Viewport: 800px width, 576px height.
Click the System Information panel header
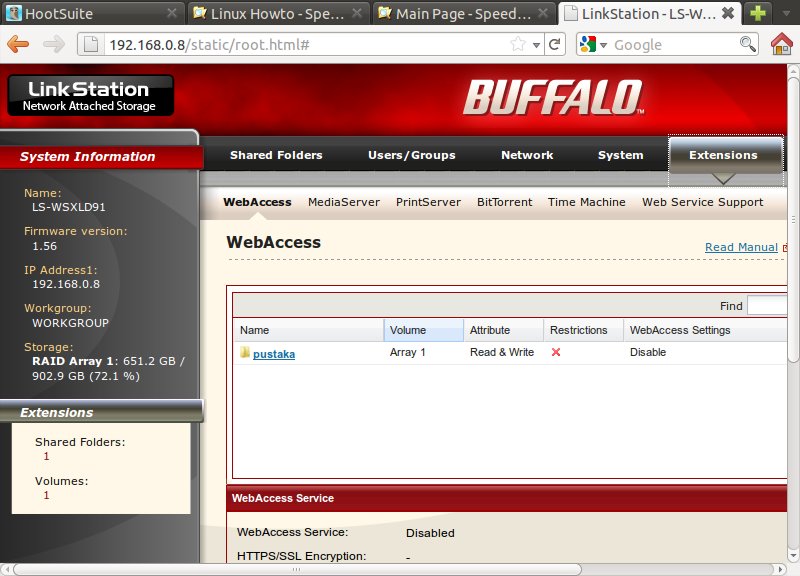(101, 157)
